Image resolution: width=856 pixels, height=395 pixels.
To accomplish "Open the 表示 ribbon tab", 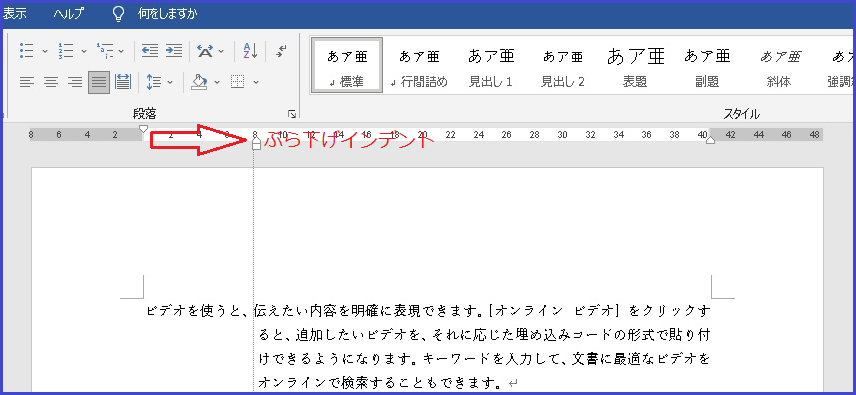I will point(15,14).
